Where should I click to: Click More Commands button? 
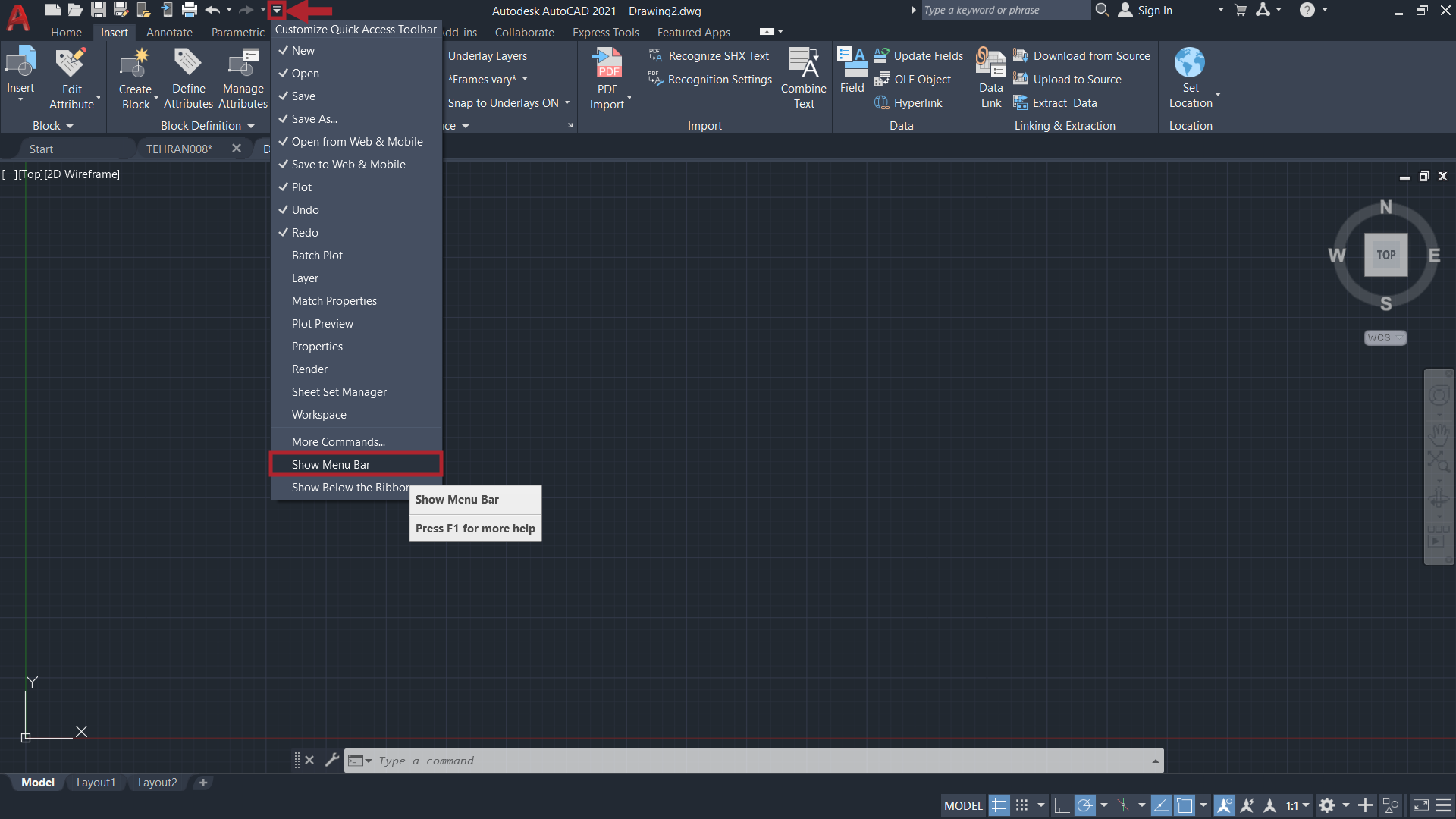(x=338, y=440)
